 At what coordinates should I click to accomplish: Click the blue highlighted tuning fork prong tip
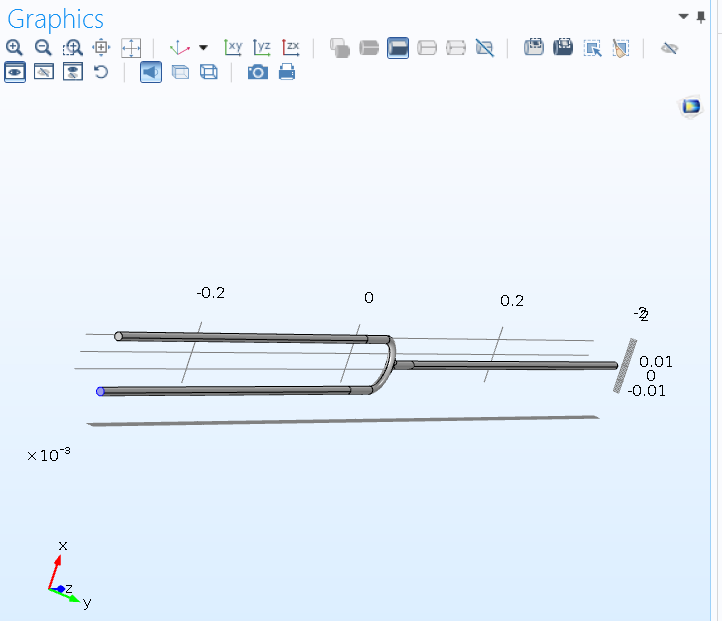100,391
